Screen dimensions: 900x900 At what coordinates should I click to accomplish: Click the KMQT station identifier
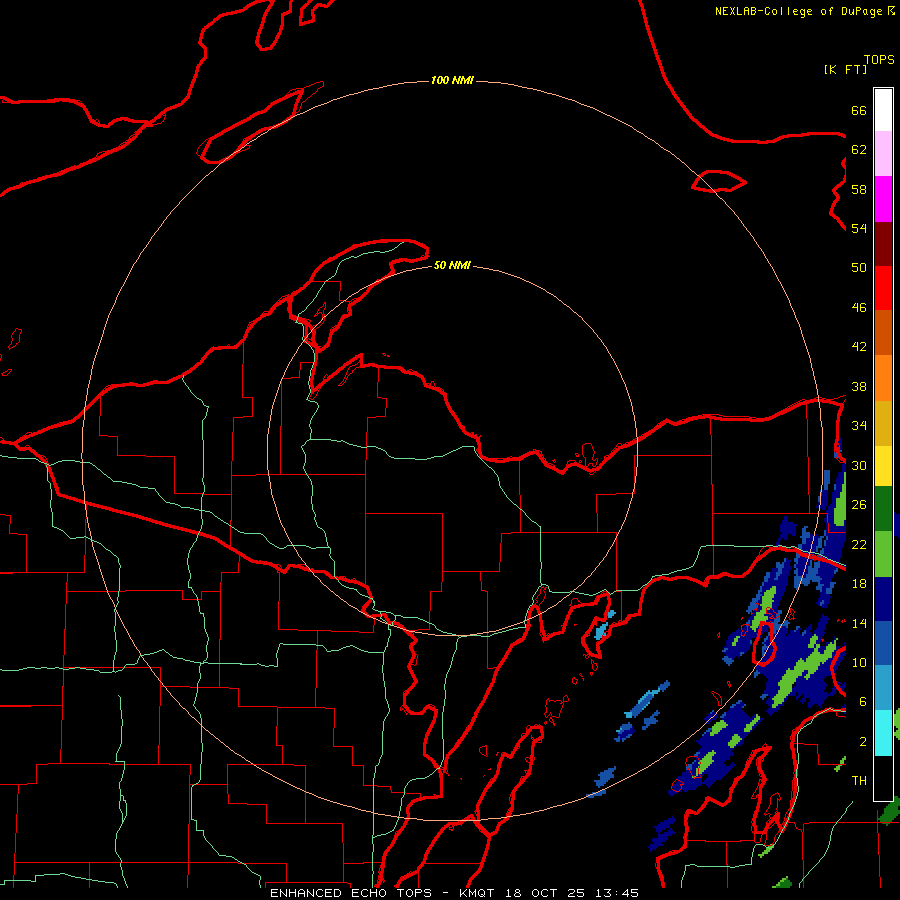pyautogui.click(x=478, y=893)
